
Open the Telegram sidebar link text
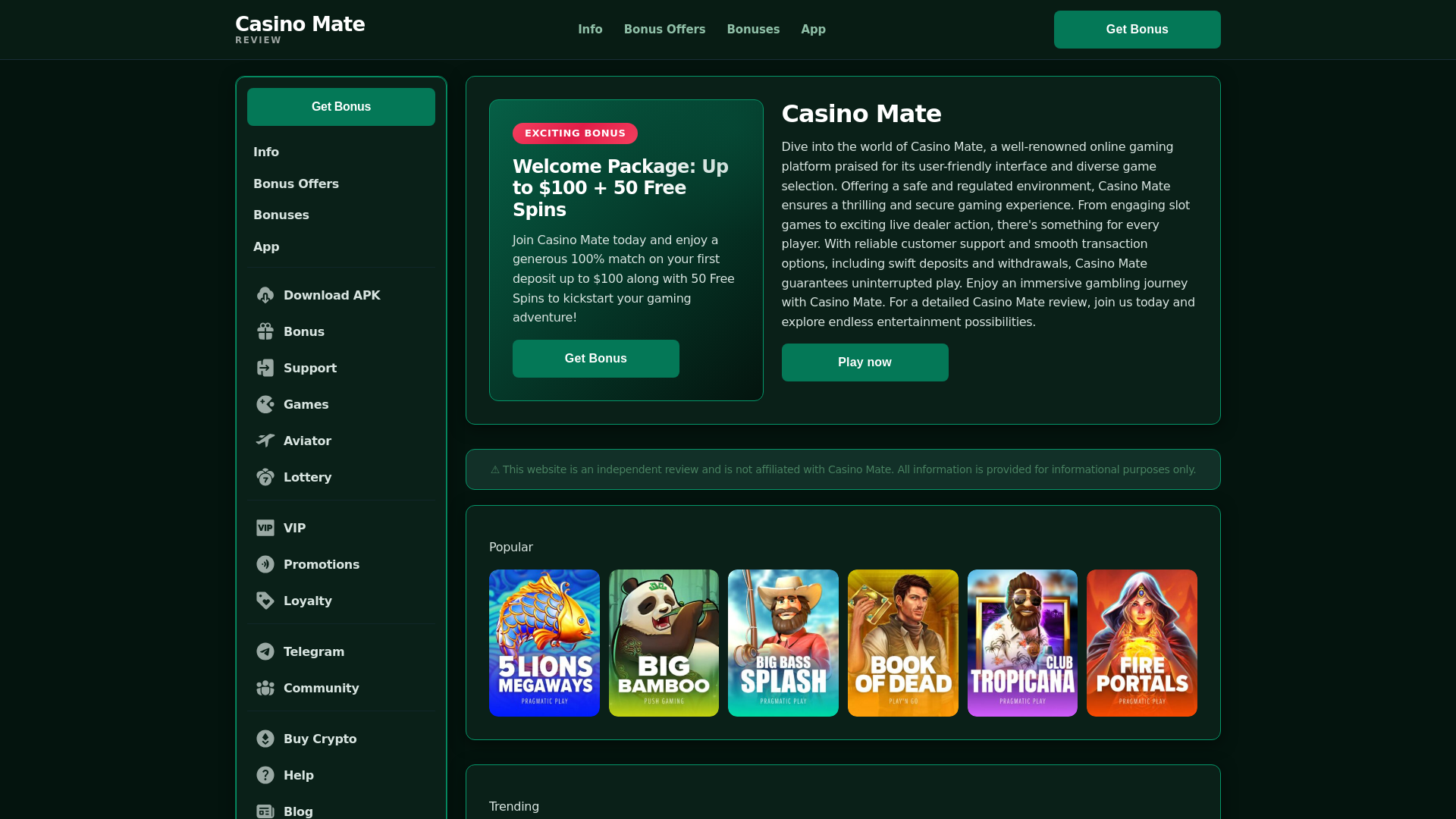314,652
